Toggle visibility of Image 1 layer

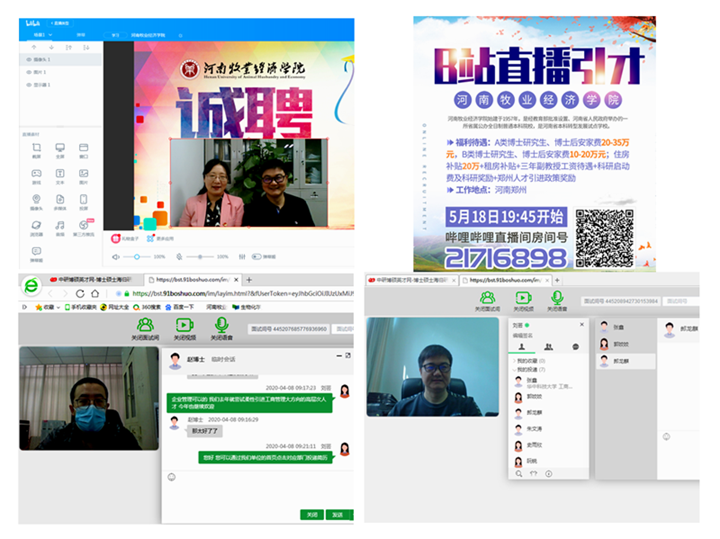(x=29, y=72)
